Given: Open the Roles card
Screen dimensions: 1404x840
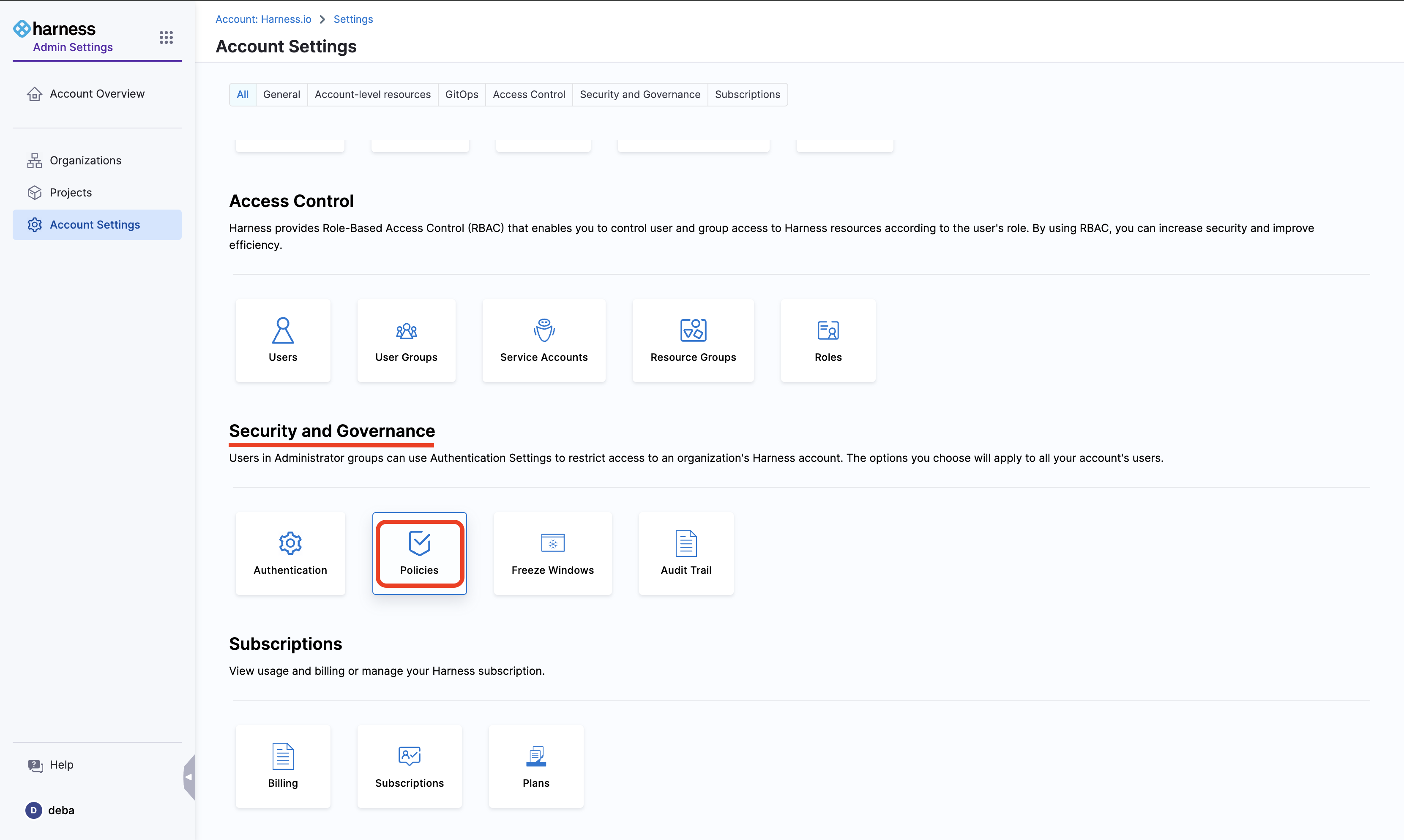Looking at the screenshot, I should tap(828, 340).
